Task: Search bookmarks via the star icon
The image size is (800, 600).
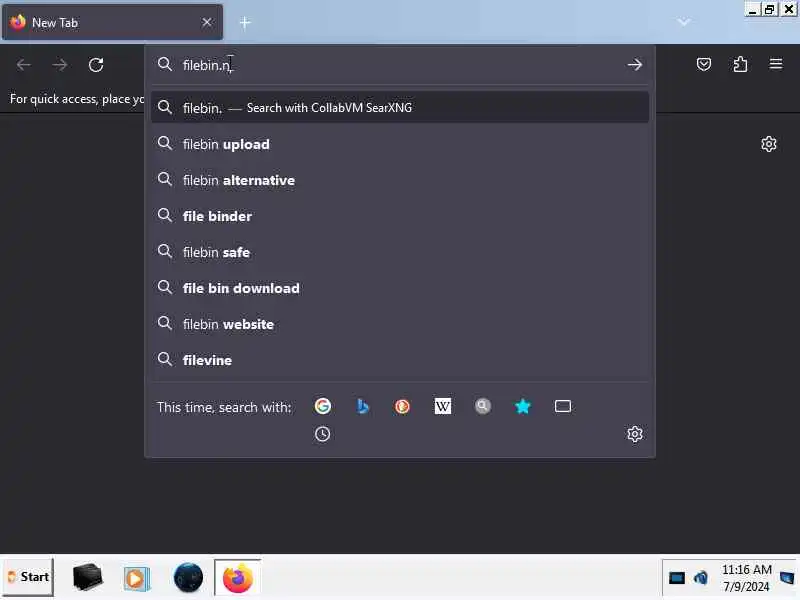Action: (x=522, y=406)
